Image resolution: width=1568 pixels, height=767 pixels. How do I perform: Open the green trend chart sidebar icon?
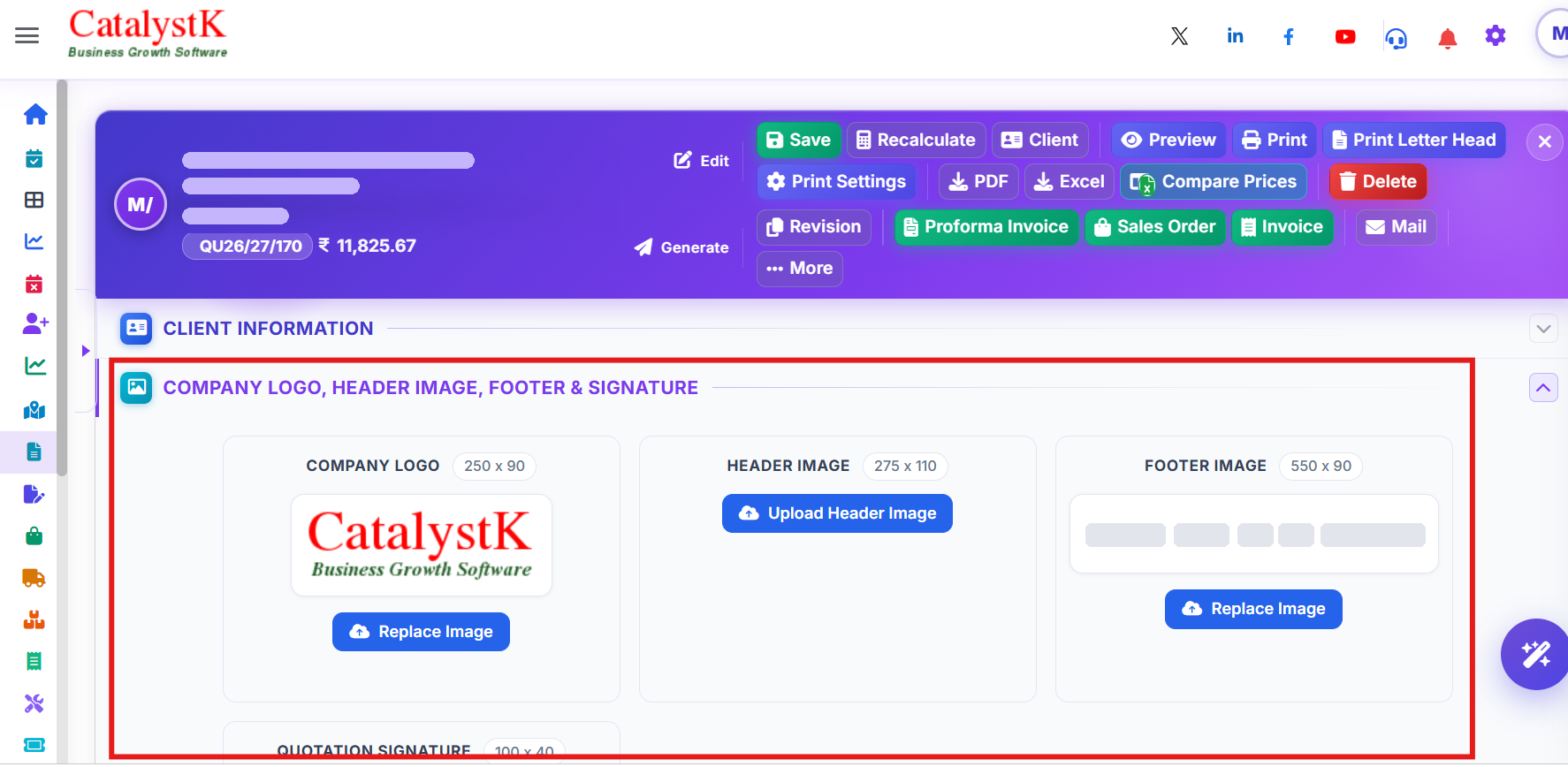tap(35, 365)
